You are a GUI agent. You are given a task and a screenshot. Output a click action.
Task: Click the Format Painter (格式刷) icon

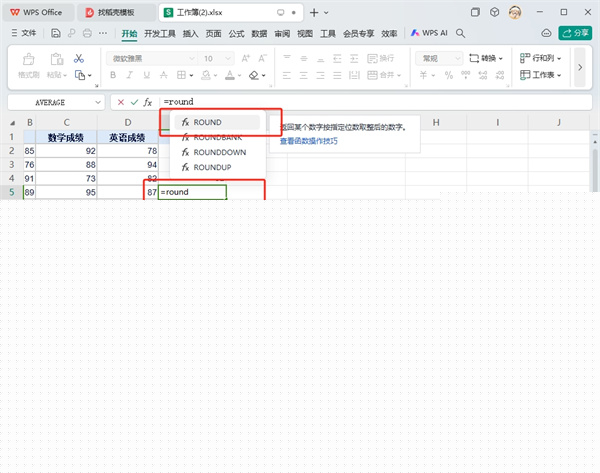29,59
